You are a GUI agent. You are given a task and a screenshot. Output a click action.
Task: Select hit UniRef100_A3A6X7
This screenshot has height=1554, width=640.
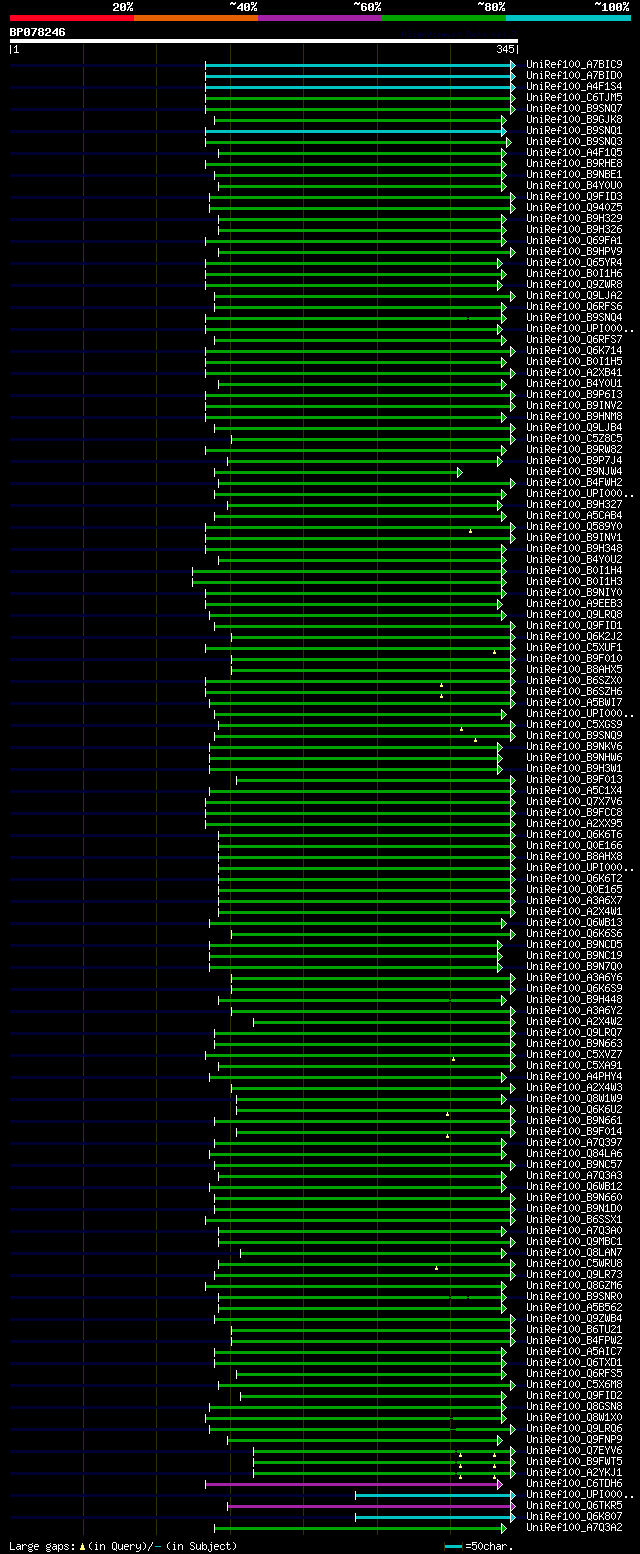click(574, 901)
